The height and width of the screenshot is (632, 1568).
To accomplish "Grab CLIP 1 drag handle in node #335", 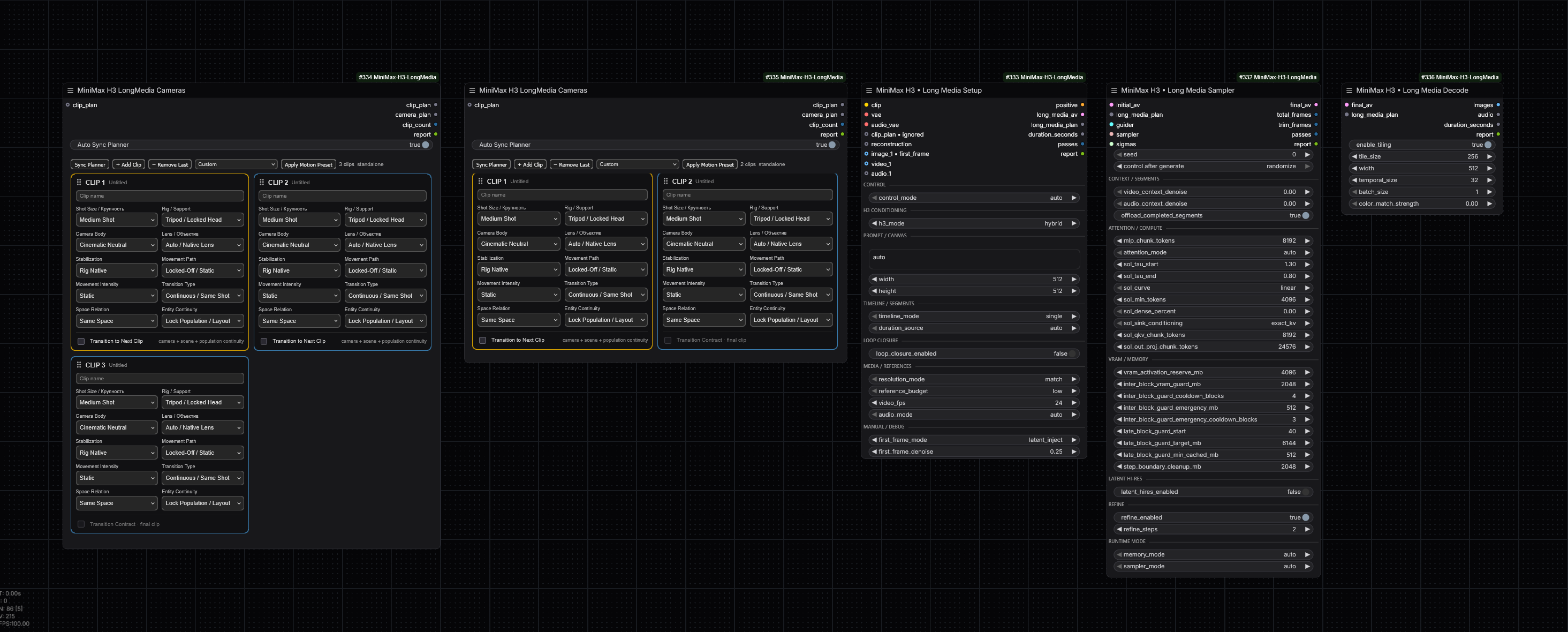I will (481, 181).
